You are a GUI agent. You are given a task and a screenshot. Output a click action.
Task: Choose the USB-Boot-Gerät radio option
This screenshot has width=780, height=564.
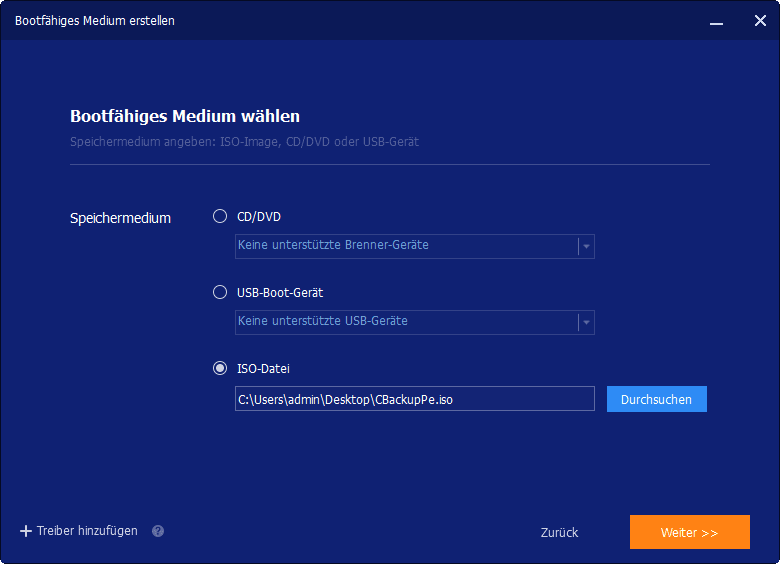pyautogui.click(x=220, y=292)
